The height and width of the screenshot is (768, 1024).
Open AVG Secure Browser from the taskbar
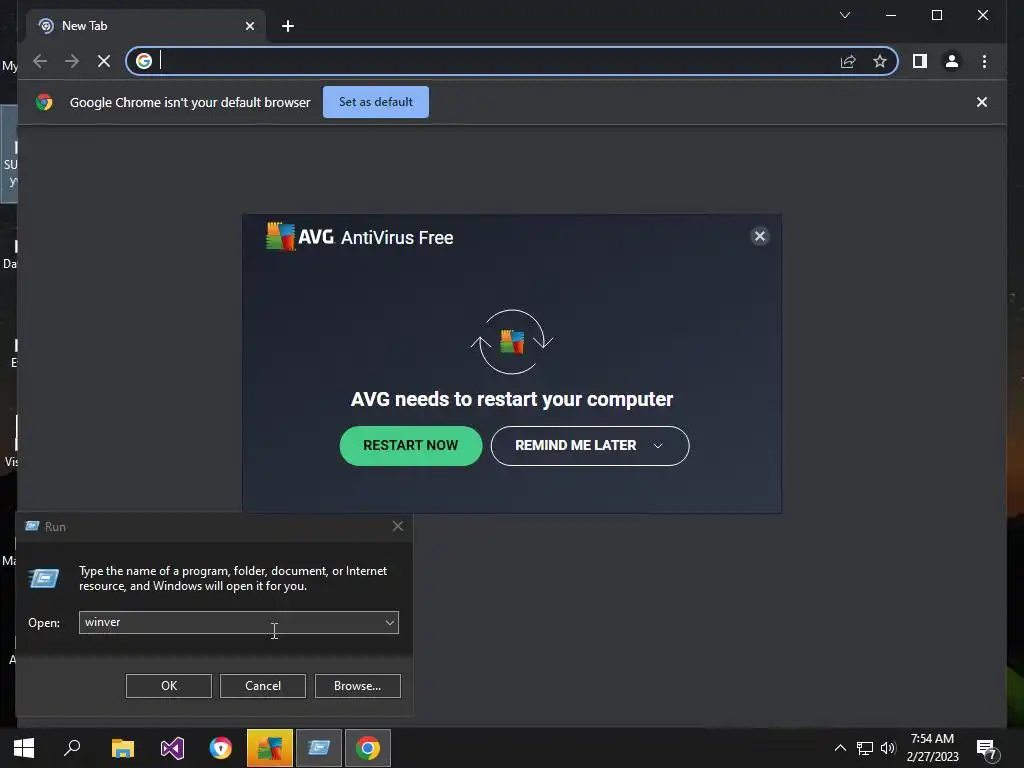click(x=221, y=748)
